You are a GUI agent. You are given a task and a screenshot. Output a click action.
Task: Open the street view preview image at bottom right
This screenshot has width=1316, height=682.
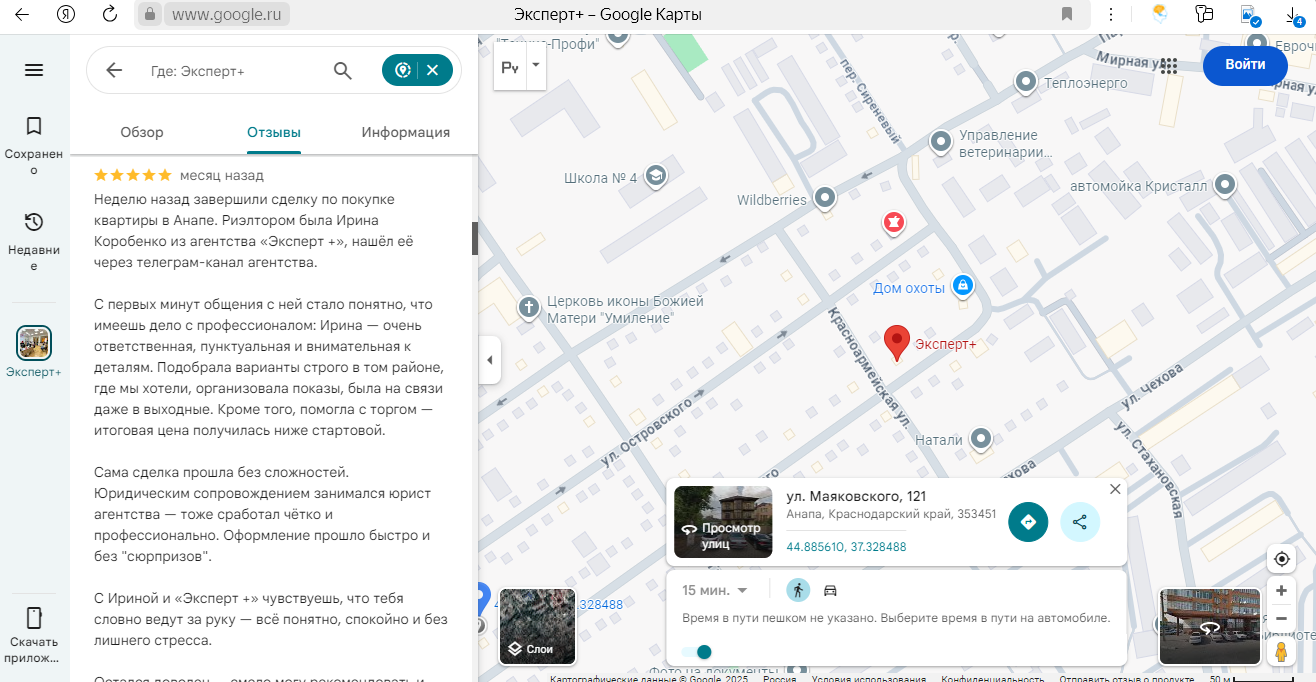click(x=1210, y=627)
